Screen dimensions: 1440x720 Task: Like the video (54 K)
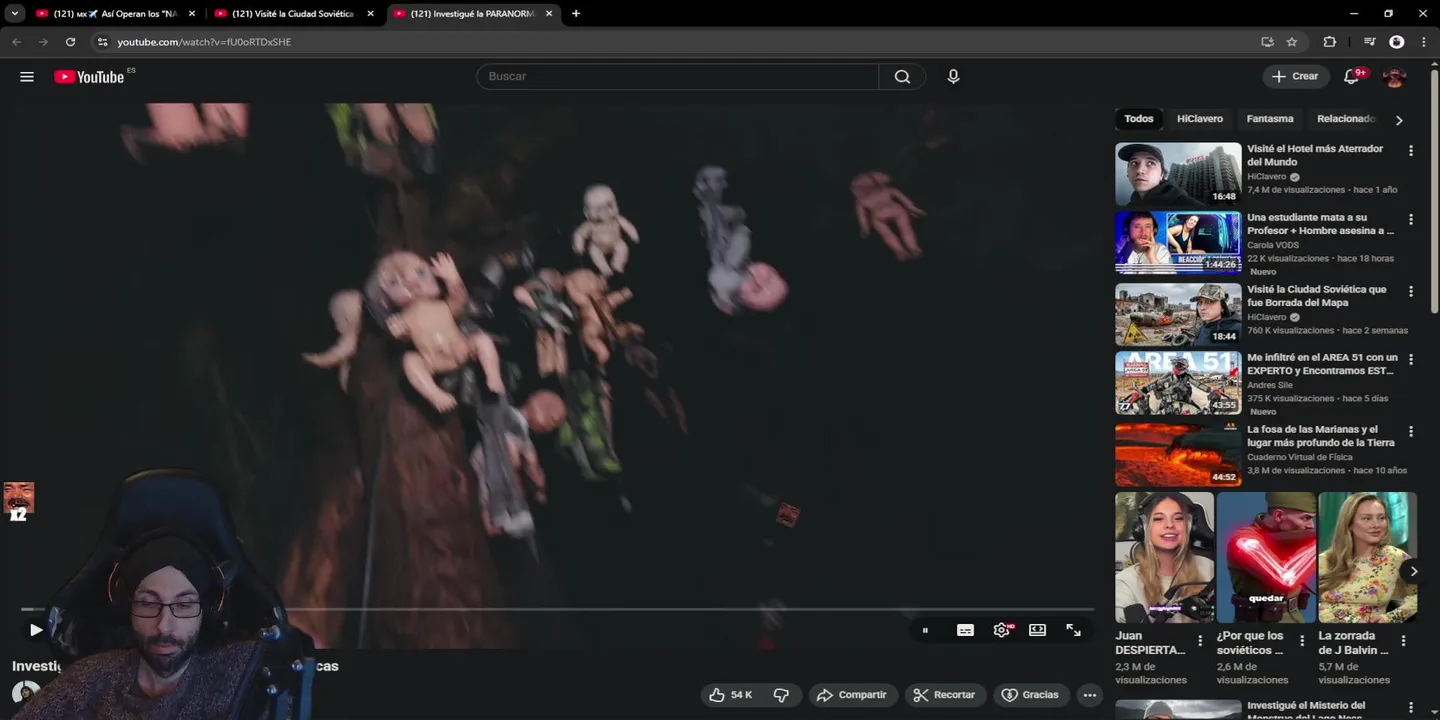[729, 695]
